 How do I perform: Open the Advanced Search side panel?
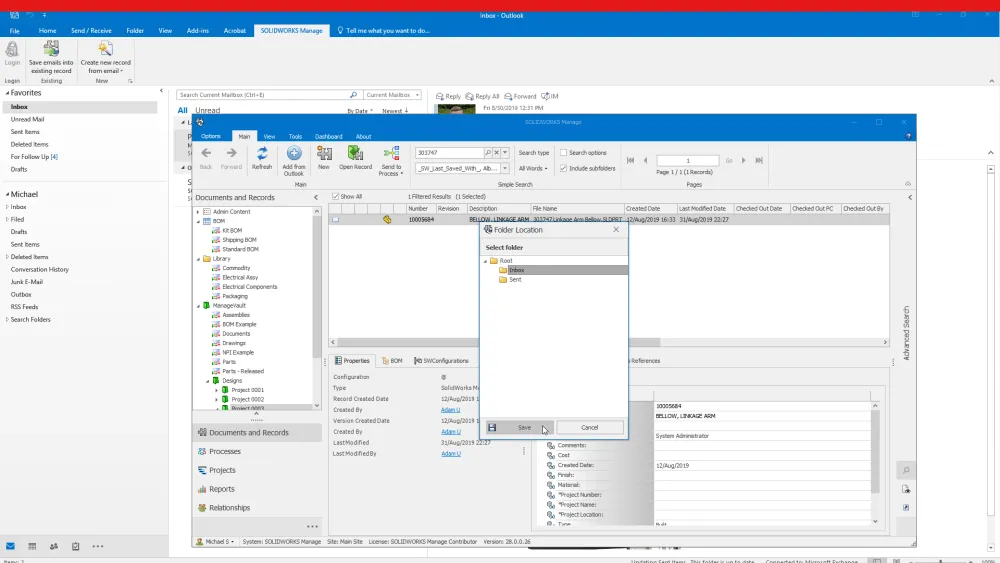point(906,333)
